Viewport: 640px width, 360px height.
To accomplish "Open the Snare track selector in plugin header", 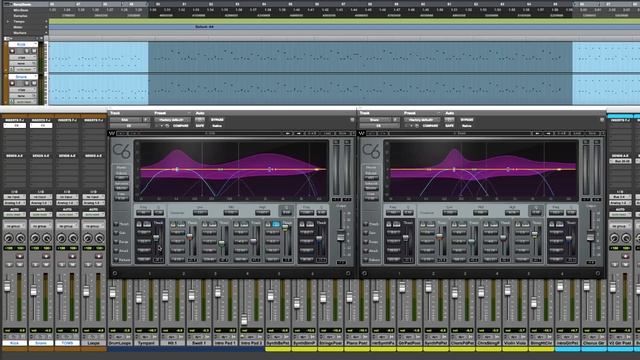I will point(375,120).
